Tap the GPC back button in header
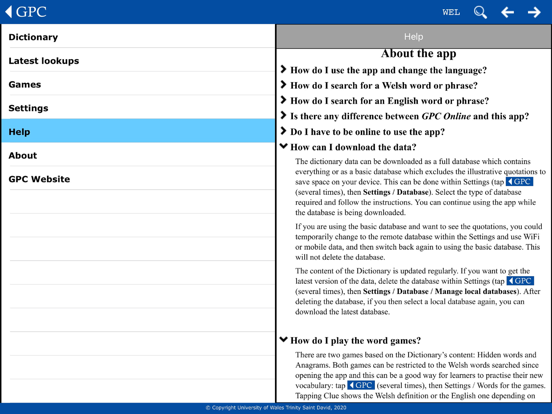The height and width of the screenshot is (414, 552). (x=26, y=12)
